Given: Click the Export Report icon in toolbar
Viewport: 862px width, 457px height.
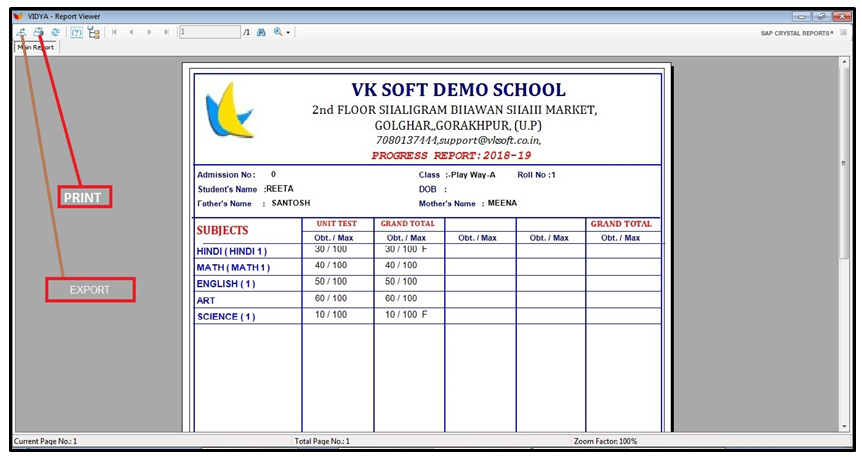Looking at the screenshot, I should [x=21, y=32].
